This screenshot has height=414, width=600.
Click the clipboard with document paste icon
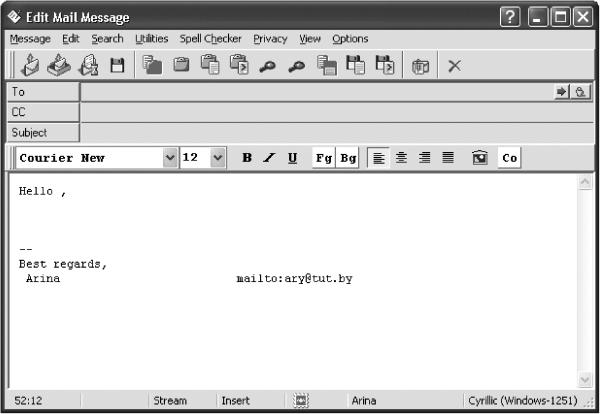210,64
